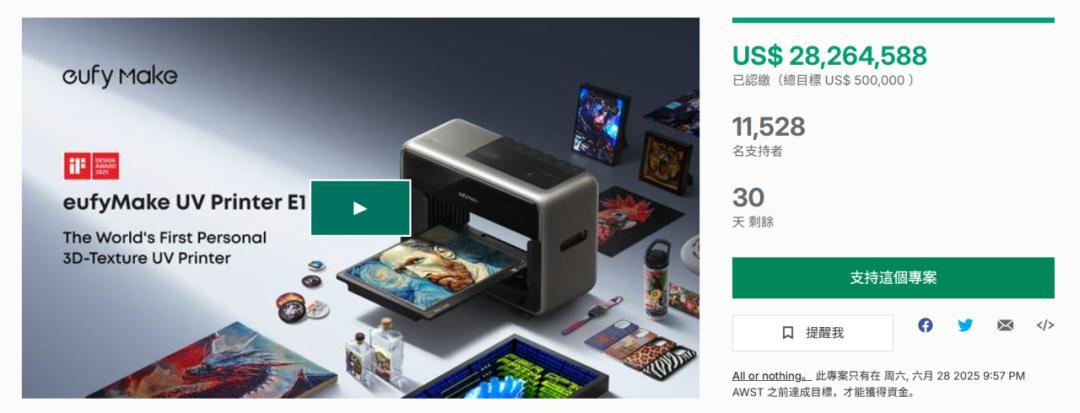Click the zebra-pattern phone case
Image resolution: width=1080 pixels, height=413 pixels.
(669, 360)
